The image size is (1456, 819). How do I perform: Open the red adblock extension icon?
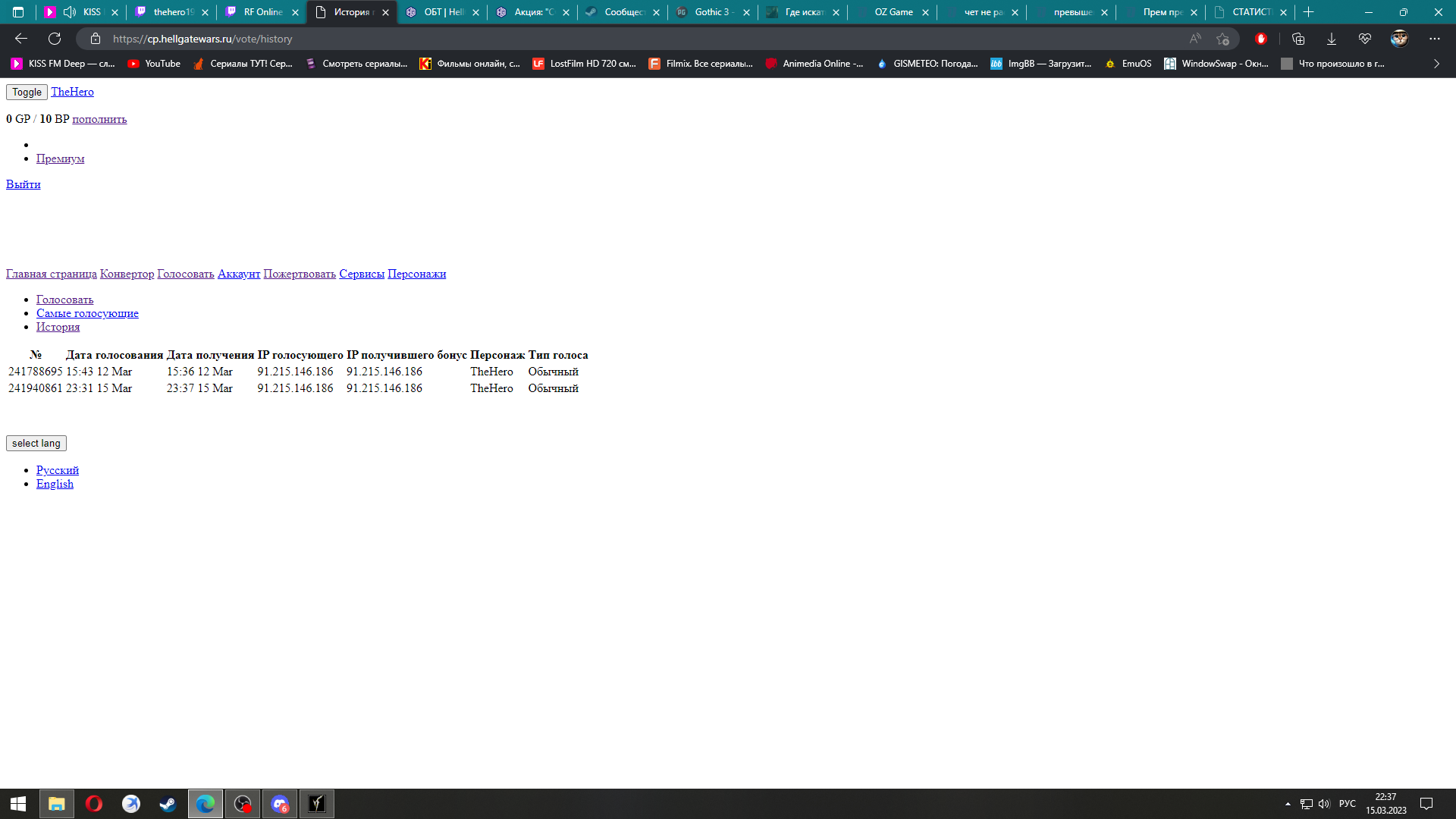tap(1261, 39)
